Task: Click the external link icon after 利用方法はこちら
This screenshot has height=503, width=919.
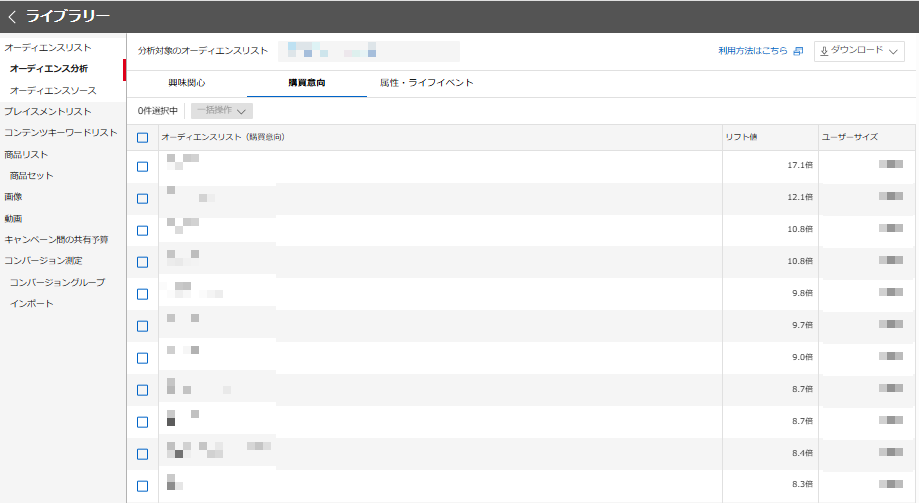Action: (798, 51)
